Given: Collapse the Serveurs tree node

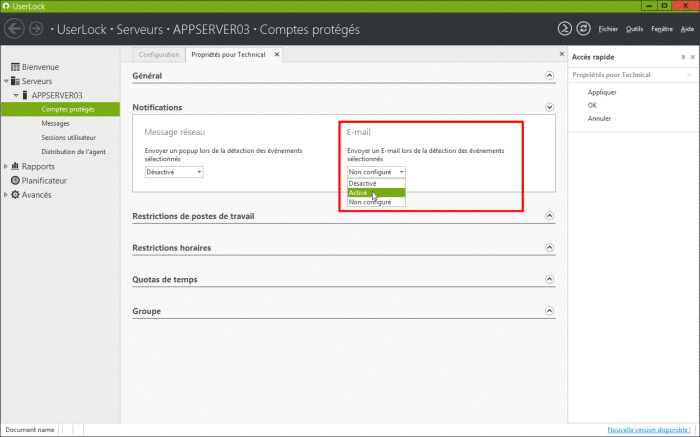Looking at the screenshot, I should (x=6, y=81).
